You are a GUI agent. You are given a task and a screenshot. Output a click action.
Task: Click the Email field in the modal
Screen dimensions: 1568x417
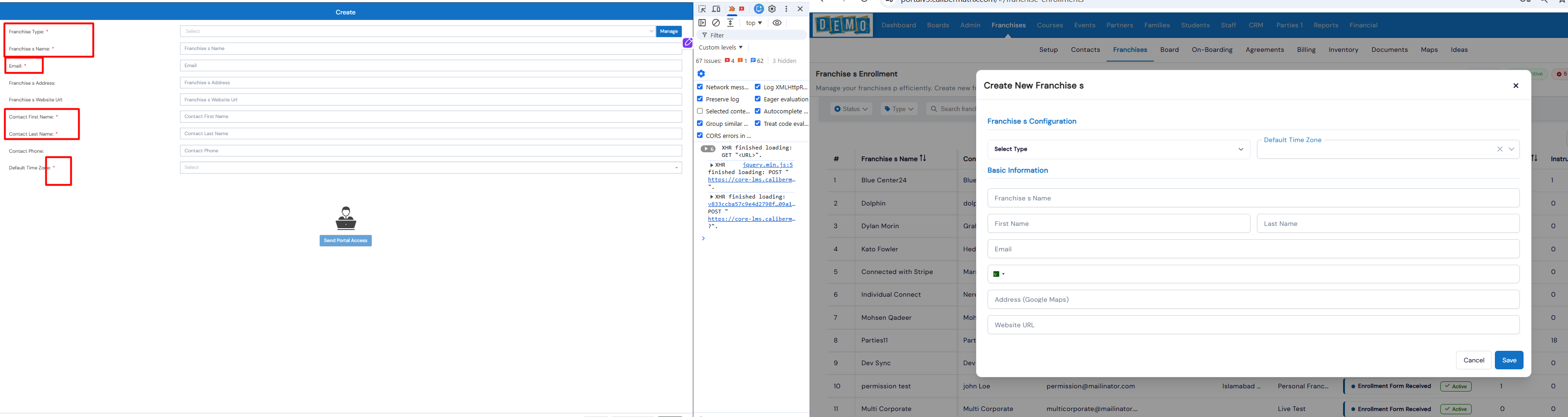click(1253, 249)
